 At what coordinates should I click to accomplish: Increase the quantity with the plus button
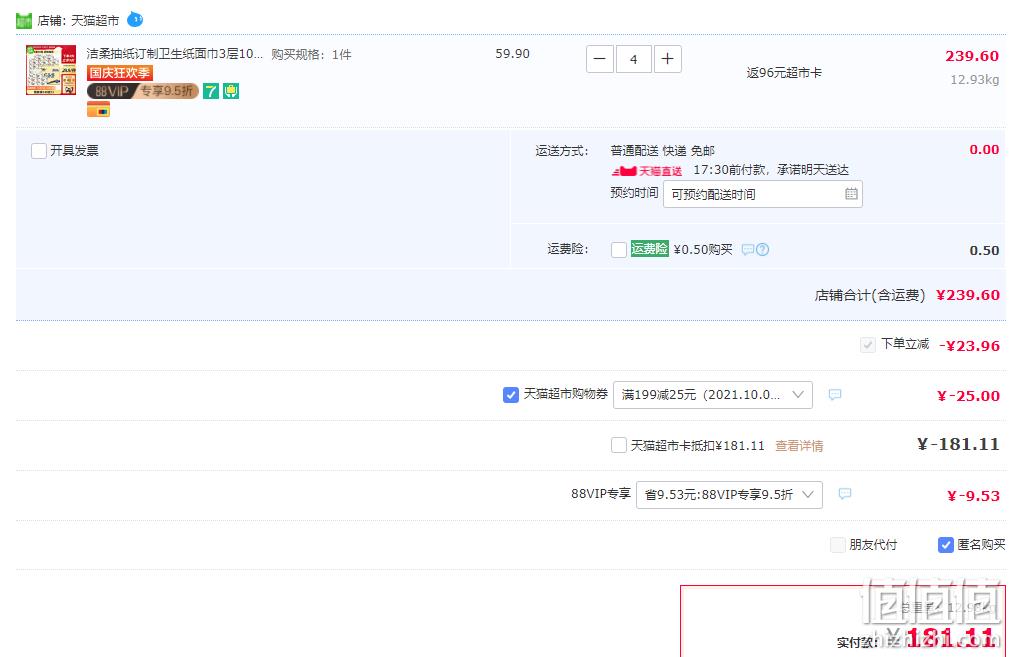pos(668,59)
